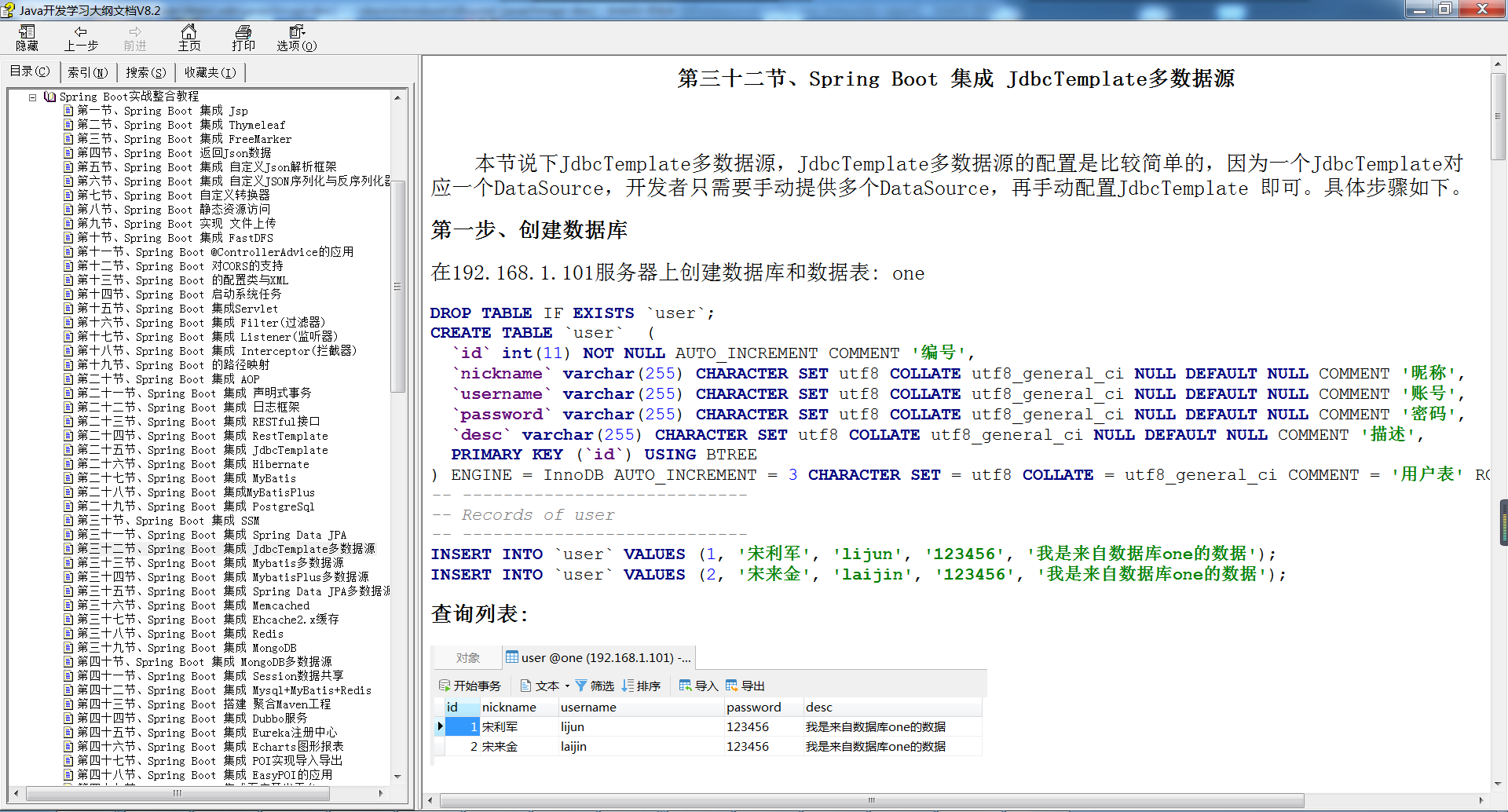This screenshot has width=1508, height=812.
Task: Open 第九节 Spring Boot 实现 文件上传
Action: 176,224
